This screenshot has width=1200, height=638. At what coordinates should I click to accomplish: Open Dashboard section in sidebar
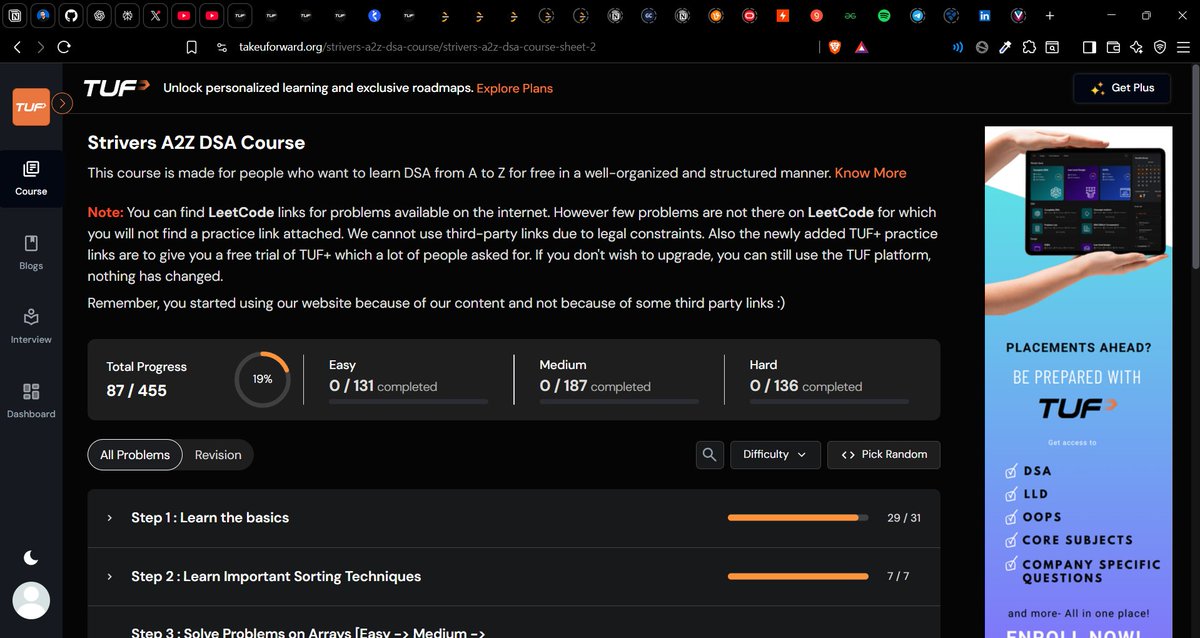31,400
